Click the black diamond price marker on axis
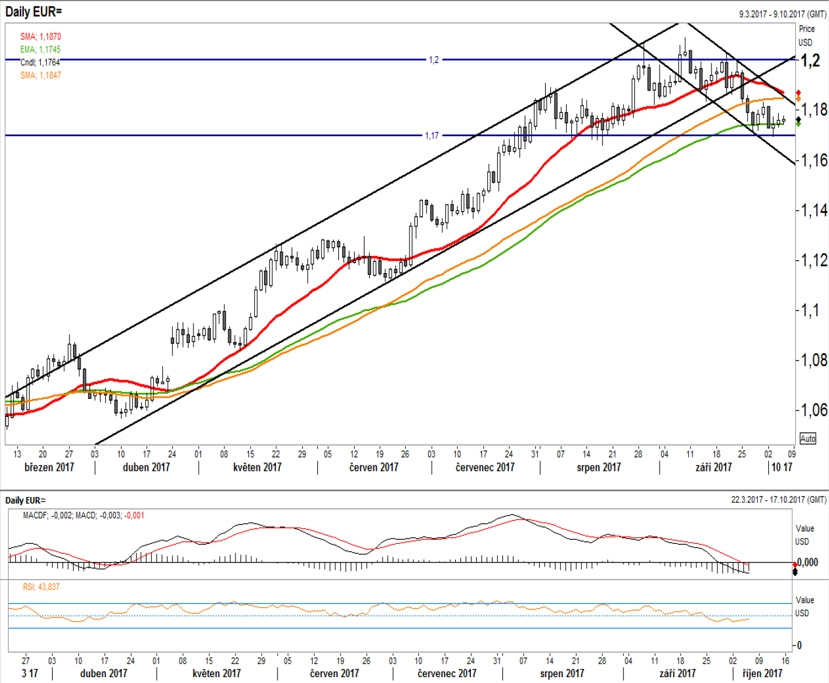 pos(798,120)
